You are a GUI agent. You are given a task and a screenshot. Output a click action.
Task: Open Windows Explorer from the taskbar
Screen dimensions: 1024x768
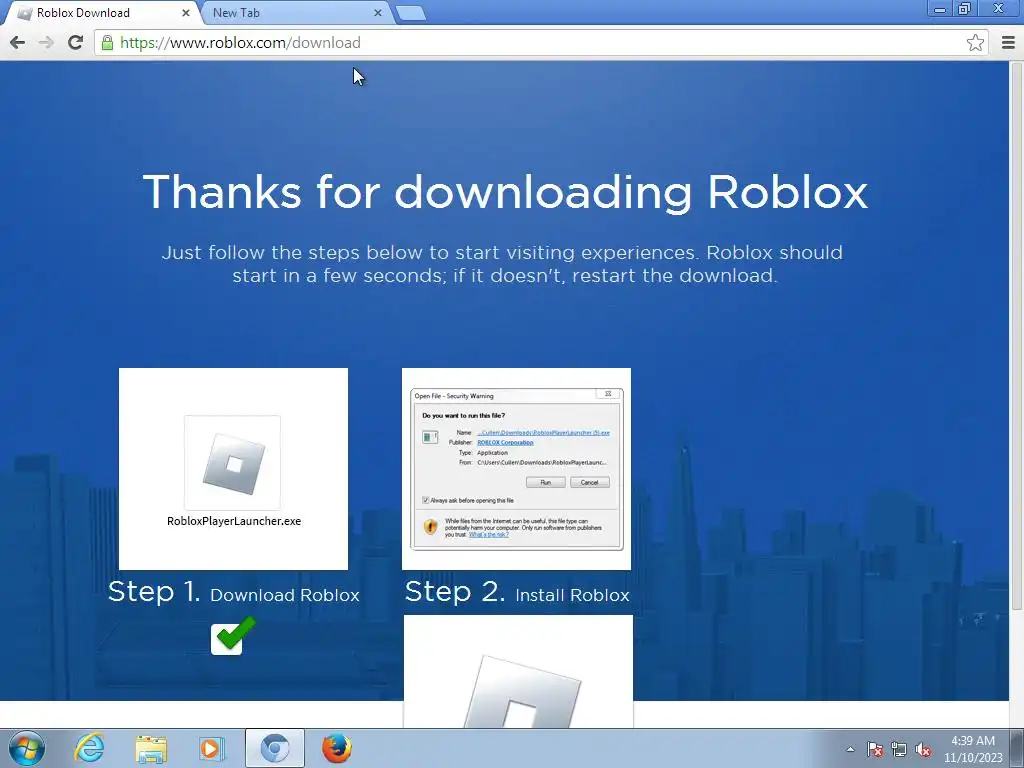151,748
